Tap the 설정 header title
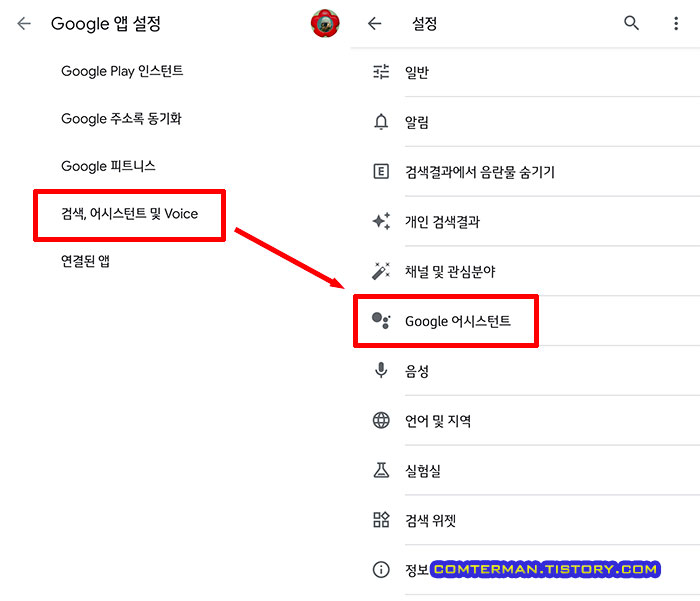700x601 pixels. (424, 23)
